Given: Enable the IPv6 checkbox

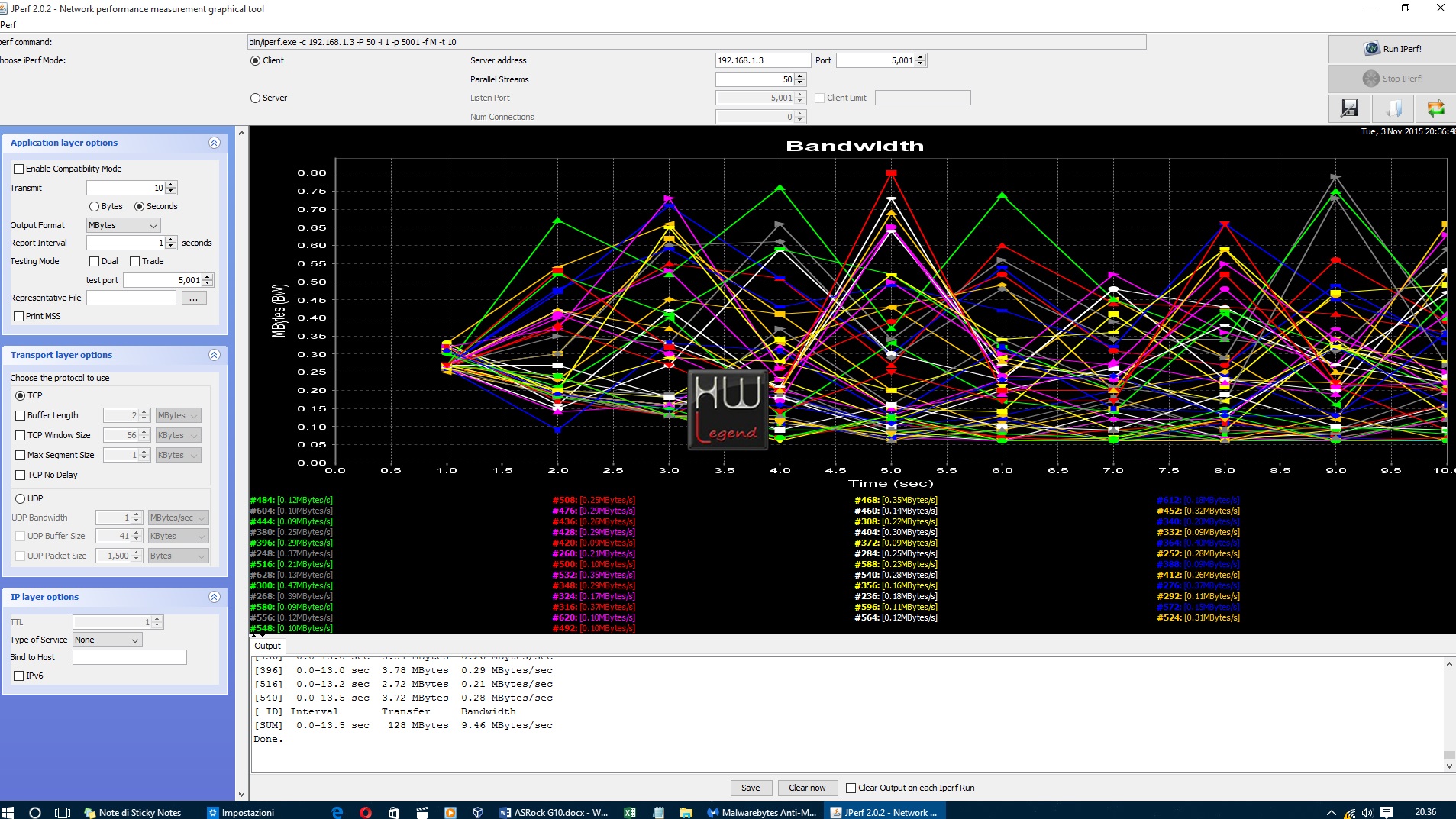Looking at the screenshot, I should tap(18, 676).
